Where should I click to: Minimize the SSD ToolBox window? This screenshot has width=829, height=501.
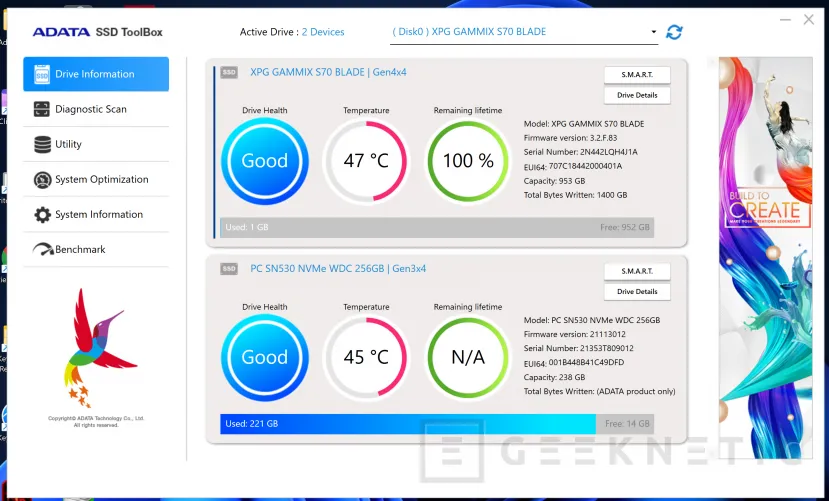pos(785,20)
